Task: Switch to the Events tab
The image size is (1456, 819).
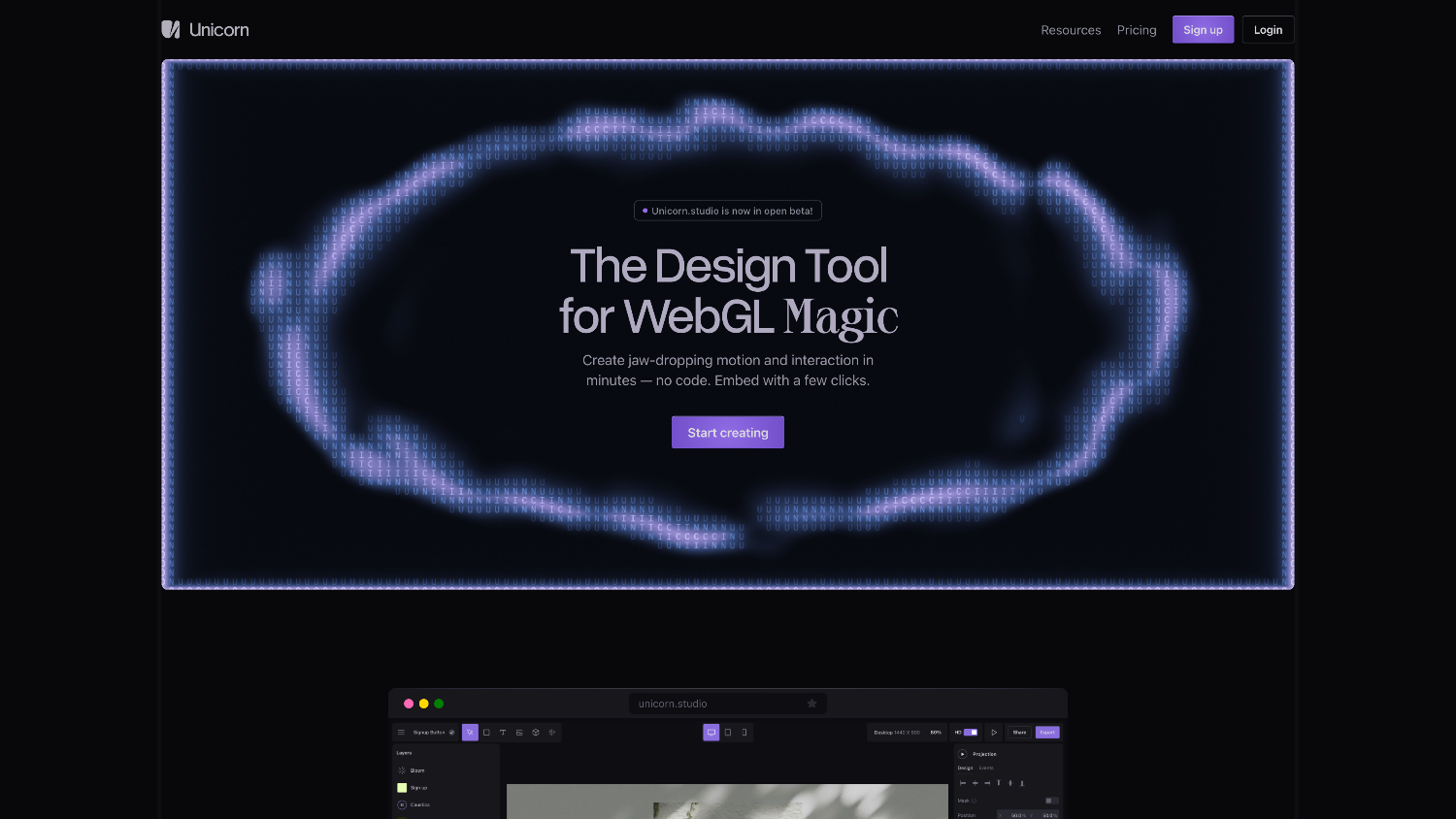Action: click(x=986, y=768)
